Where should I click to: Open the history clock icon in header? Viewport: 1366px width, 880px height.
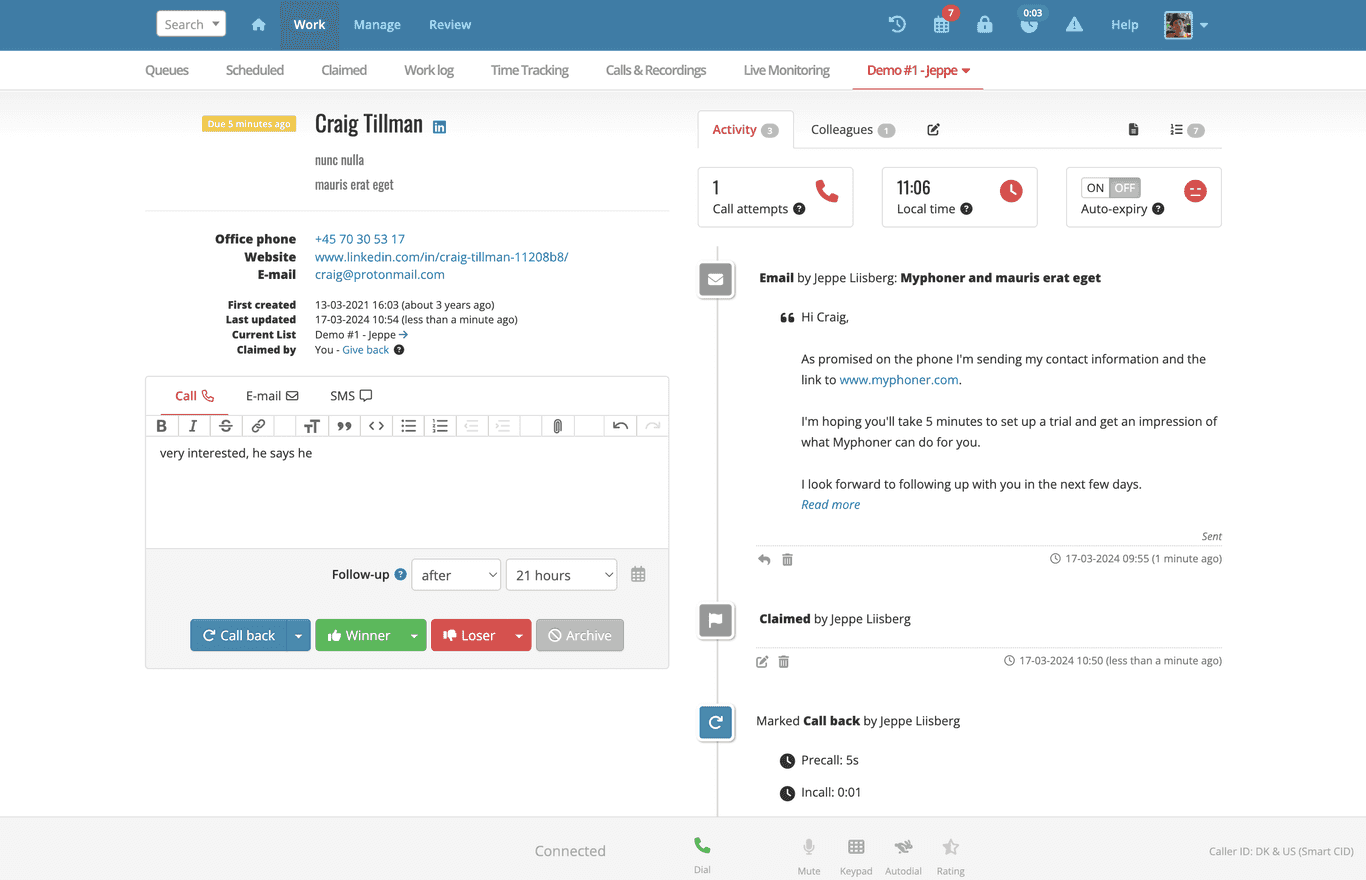tap(897, 25)
